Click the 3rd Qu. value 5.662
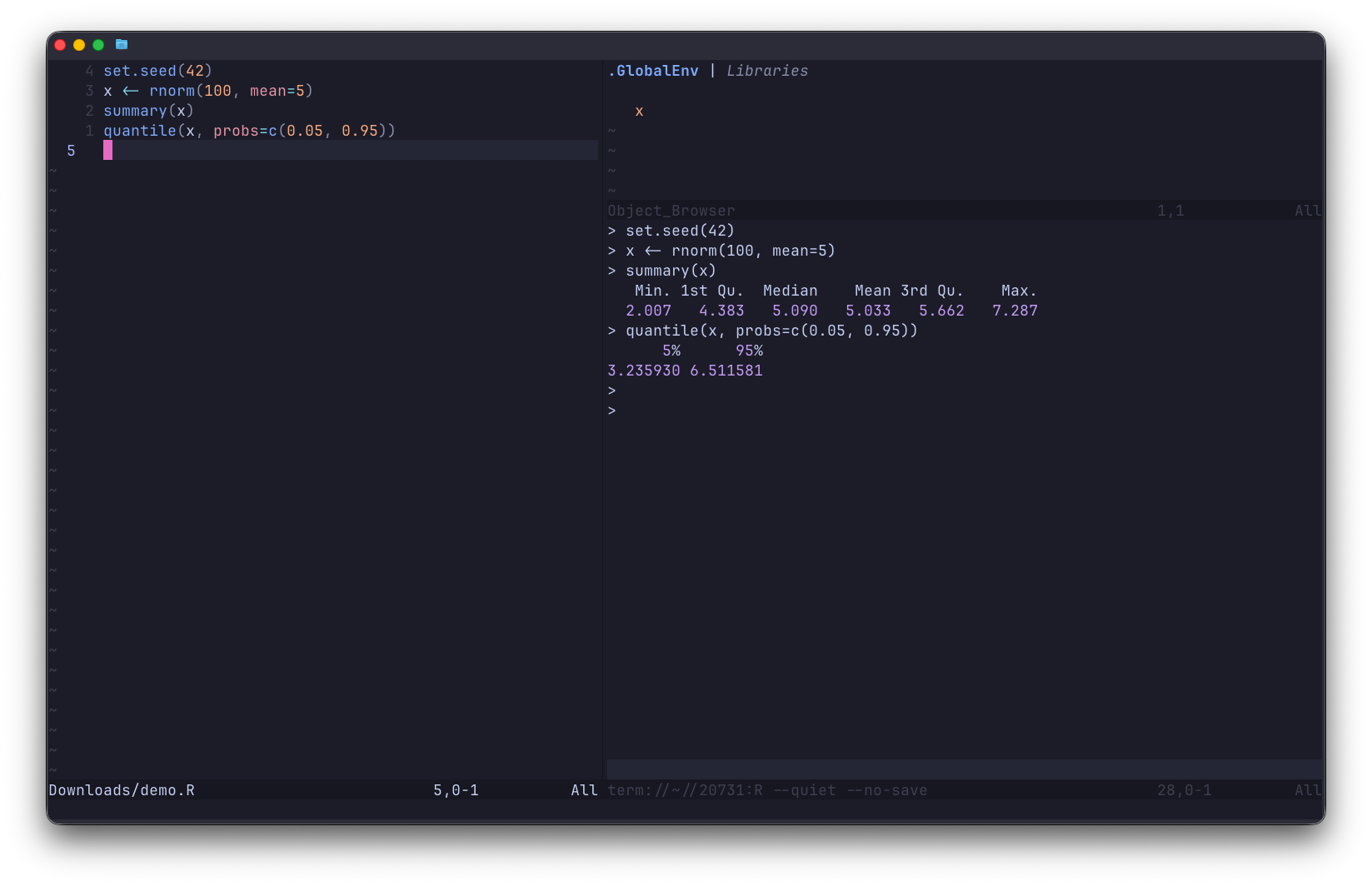Viewport: 1372px width, 886px height. tap(941, 311)
